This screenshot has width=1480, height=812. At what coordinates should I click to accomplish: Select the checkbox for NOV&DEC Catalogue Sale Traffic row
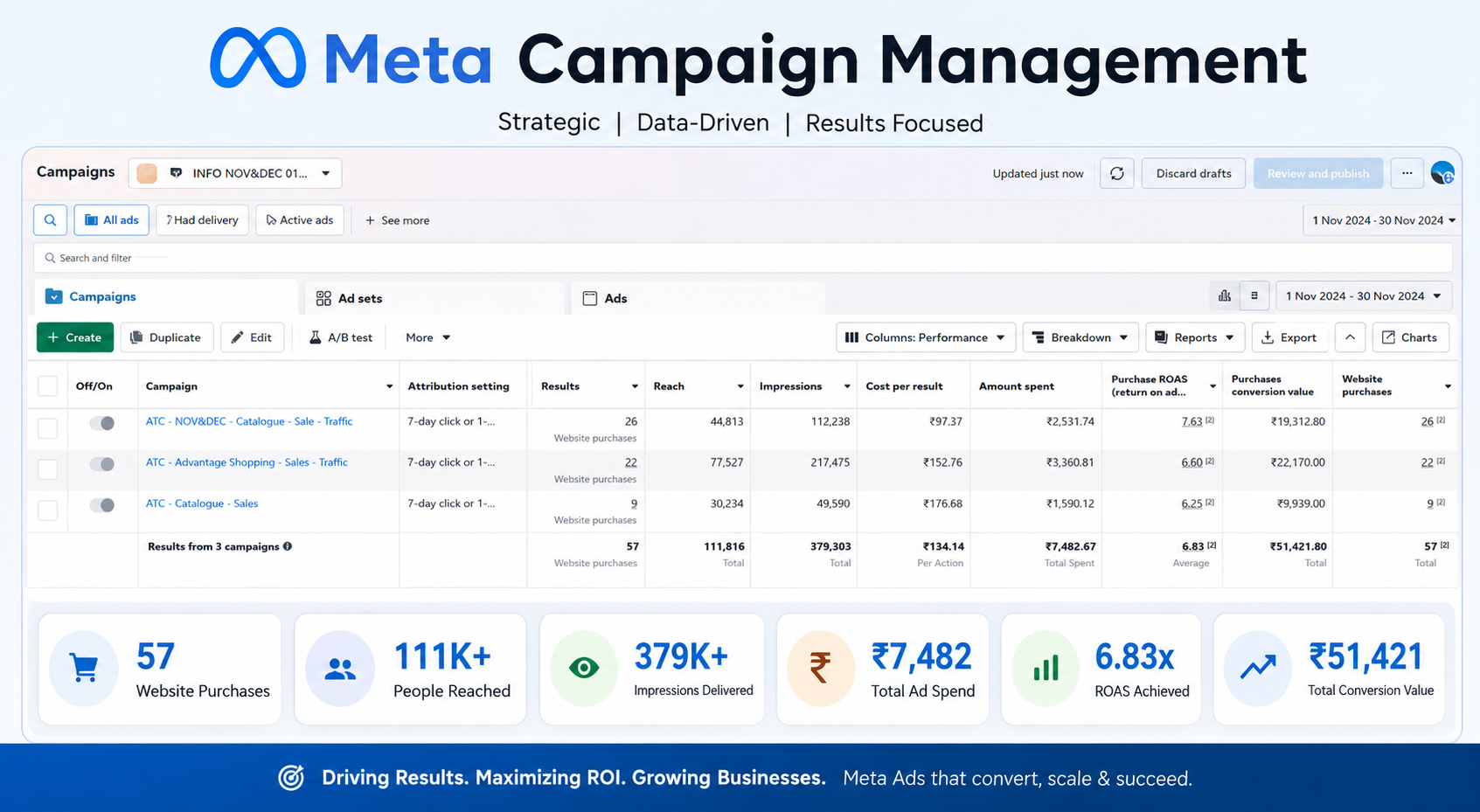tap(48, 427)
